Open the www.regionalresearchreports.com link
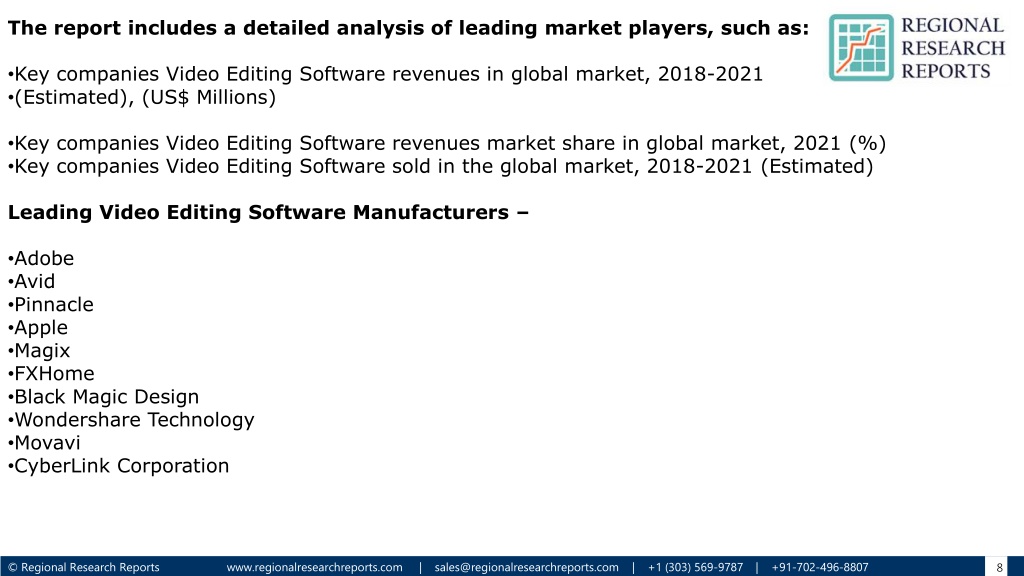This screenshot has height=576, width=1024. pos(314,568)
